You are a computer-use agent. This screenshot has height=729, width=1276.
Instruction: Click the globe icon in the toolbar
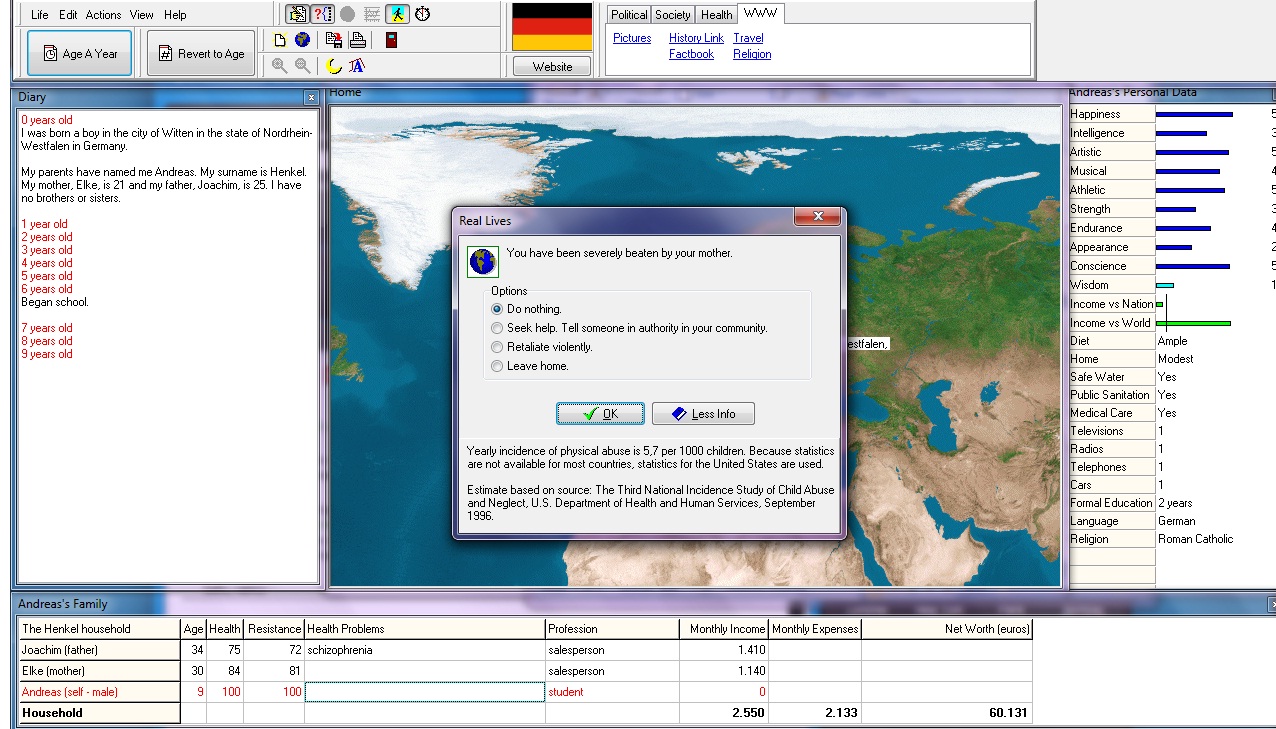[x=302, y=40]
